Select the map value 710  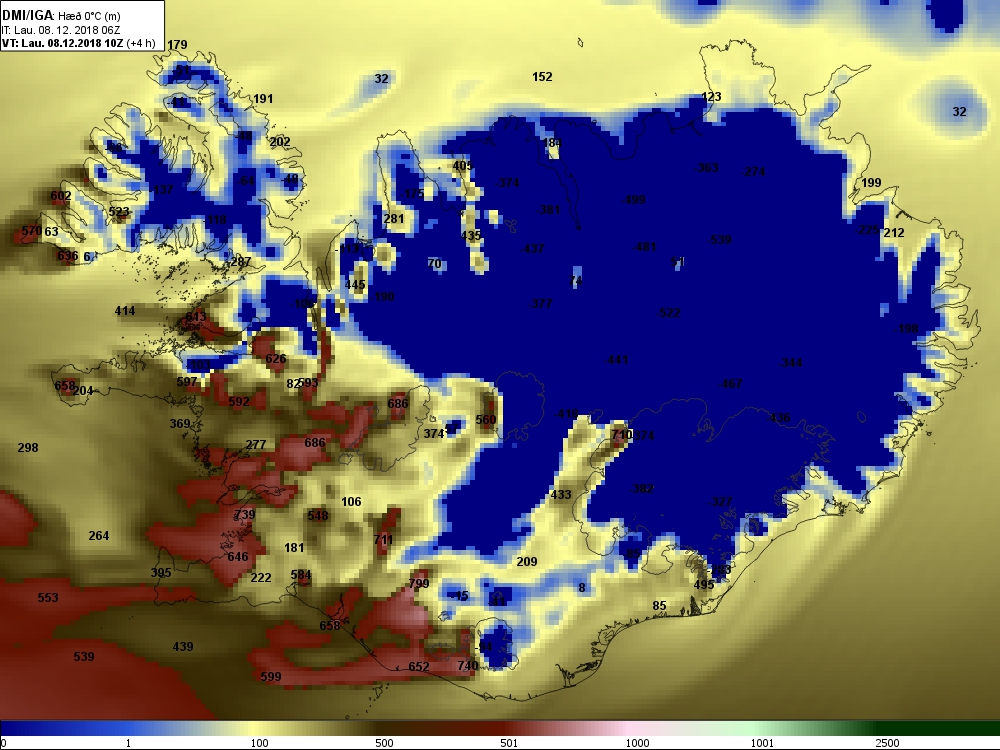[x=621, y=434]
